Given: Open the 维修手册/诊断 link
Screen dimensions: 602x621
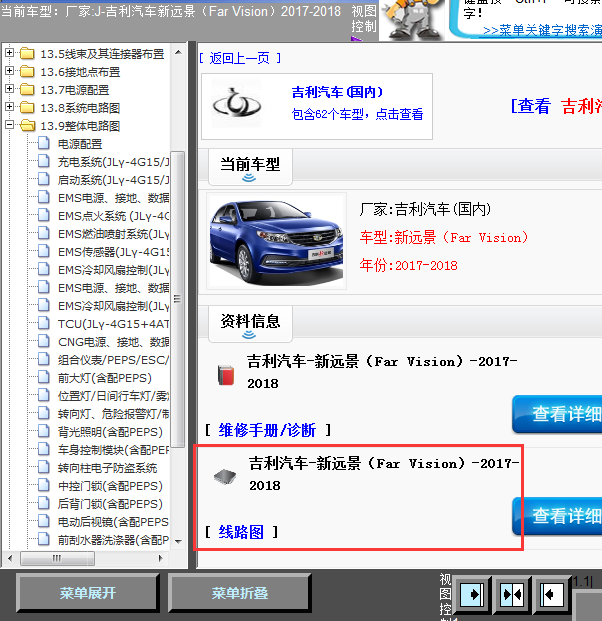Looking at the screenshot, I should point(267,430).
